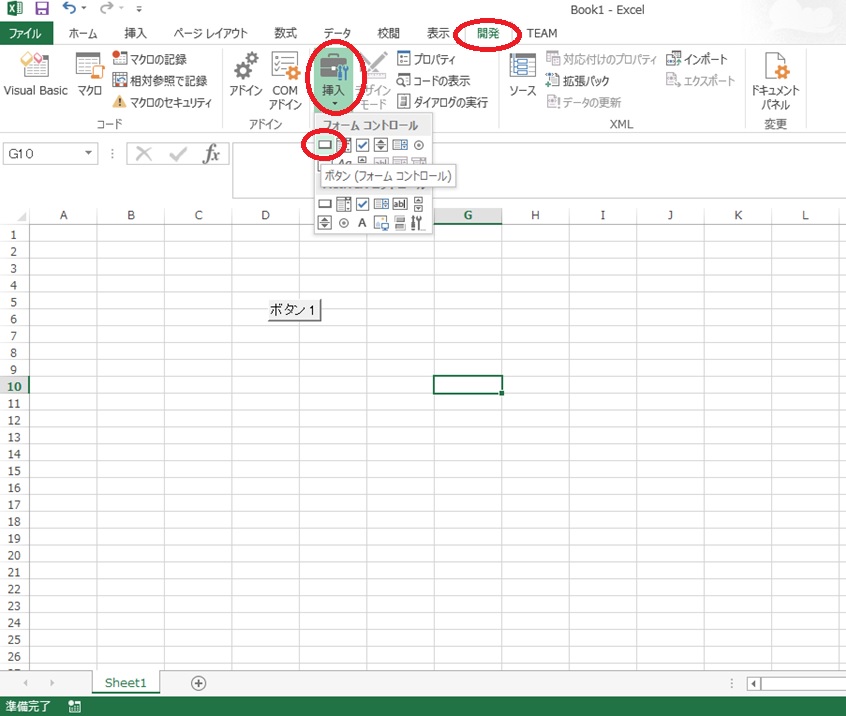
Task: Select the ActiveX text box (abl) icon
Action: coord(400,204)
